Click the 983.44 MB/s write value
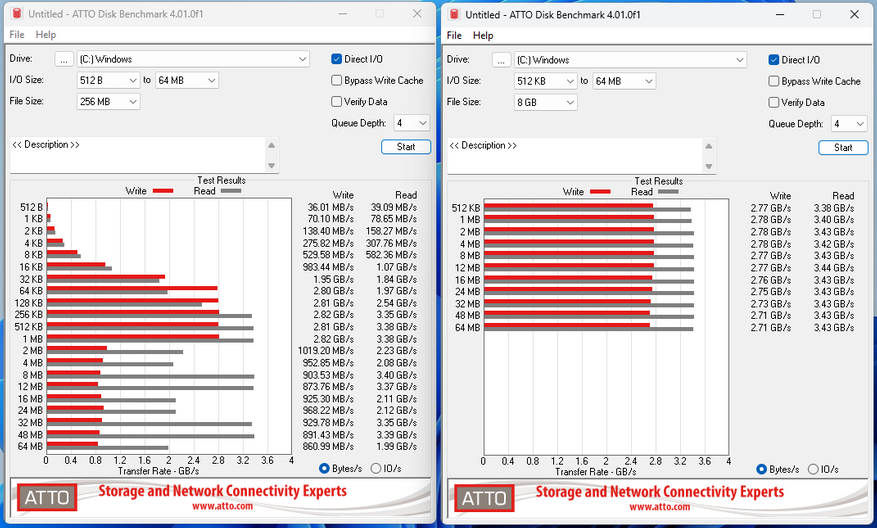Screen dimensions: 877x528 click(x=328, y=267)
